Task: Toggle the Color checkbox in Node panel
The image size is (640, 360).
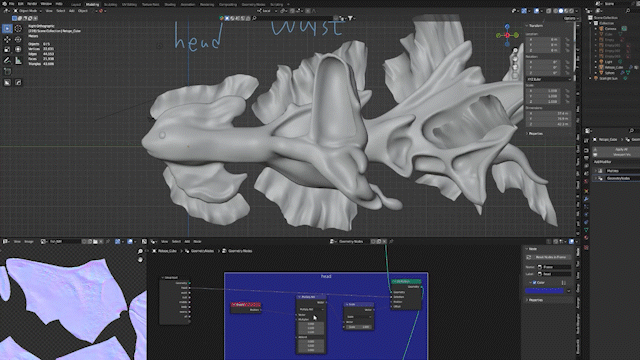Action: 534,282
